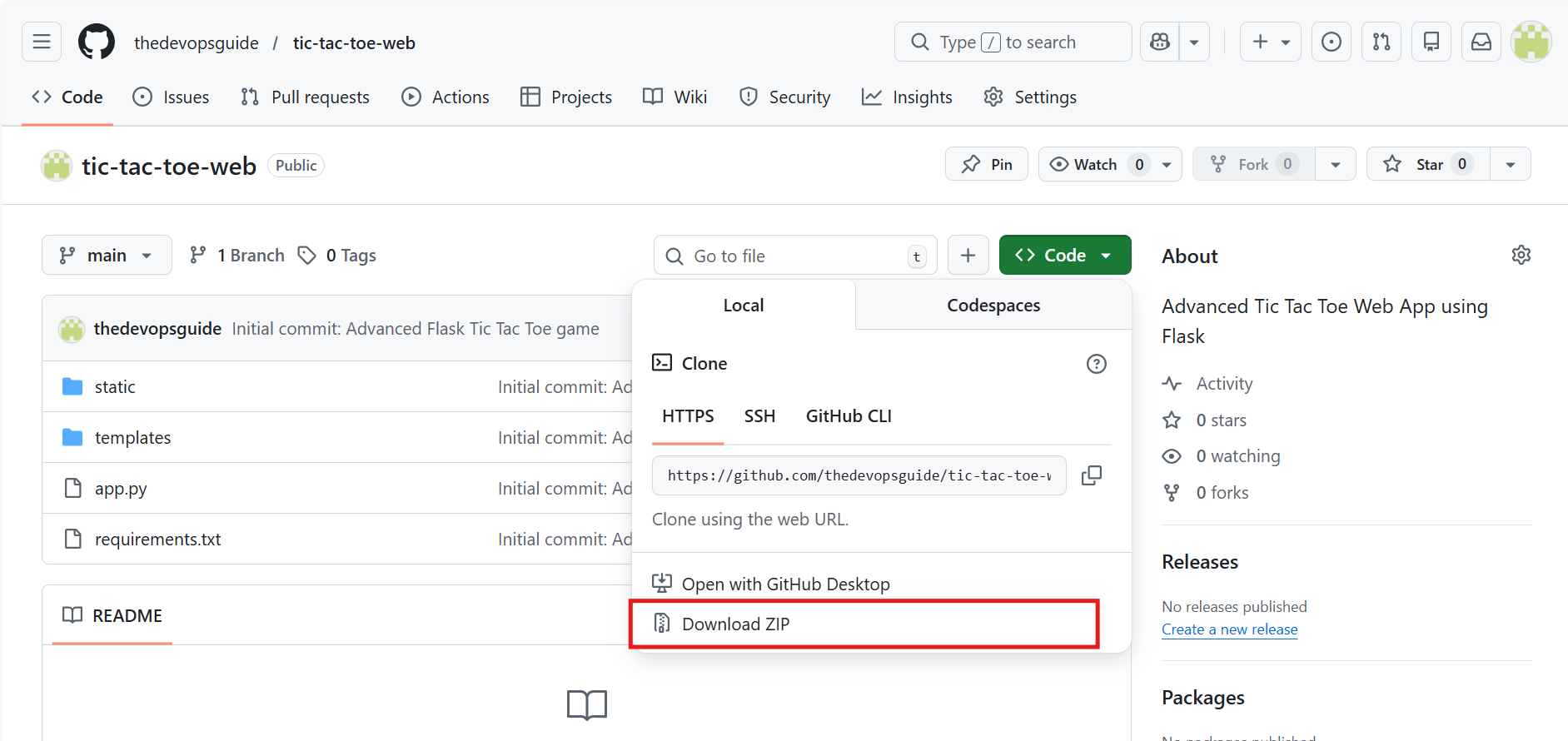The height and width of the screenshot is (741, 1568).
Task: Switch to the Issues tab
Action: pyautogui.click(x=172, y=97)
